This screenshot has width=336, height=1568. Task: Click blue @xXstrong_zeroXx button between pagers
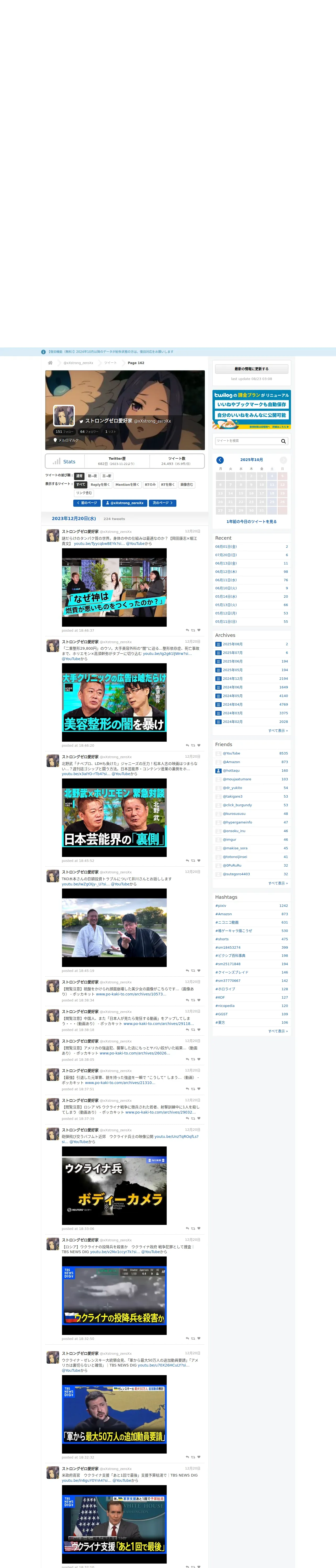click(125, 503)
